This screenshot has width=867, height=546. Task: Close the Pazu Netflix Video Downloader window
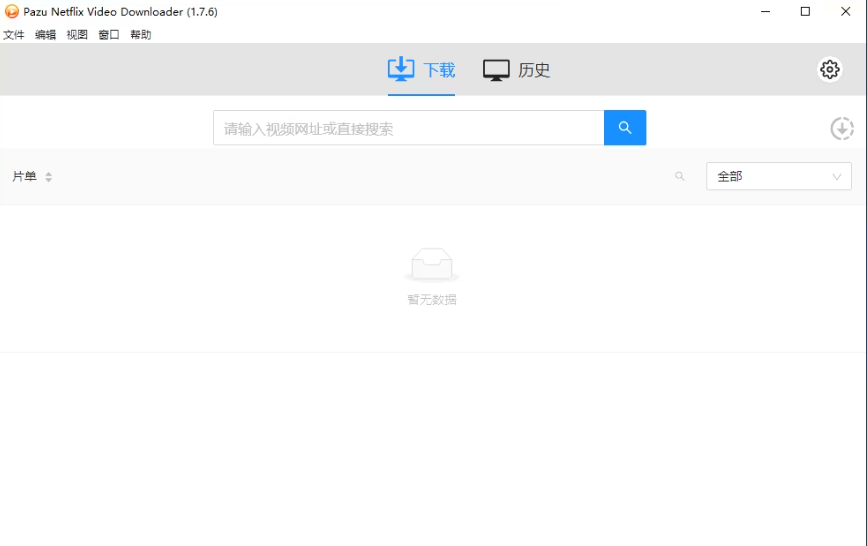[x=845, y=12]
